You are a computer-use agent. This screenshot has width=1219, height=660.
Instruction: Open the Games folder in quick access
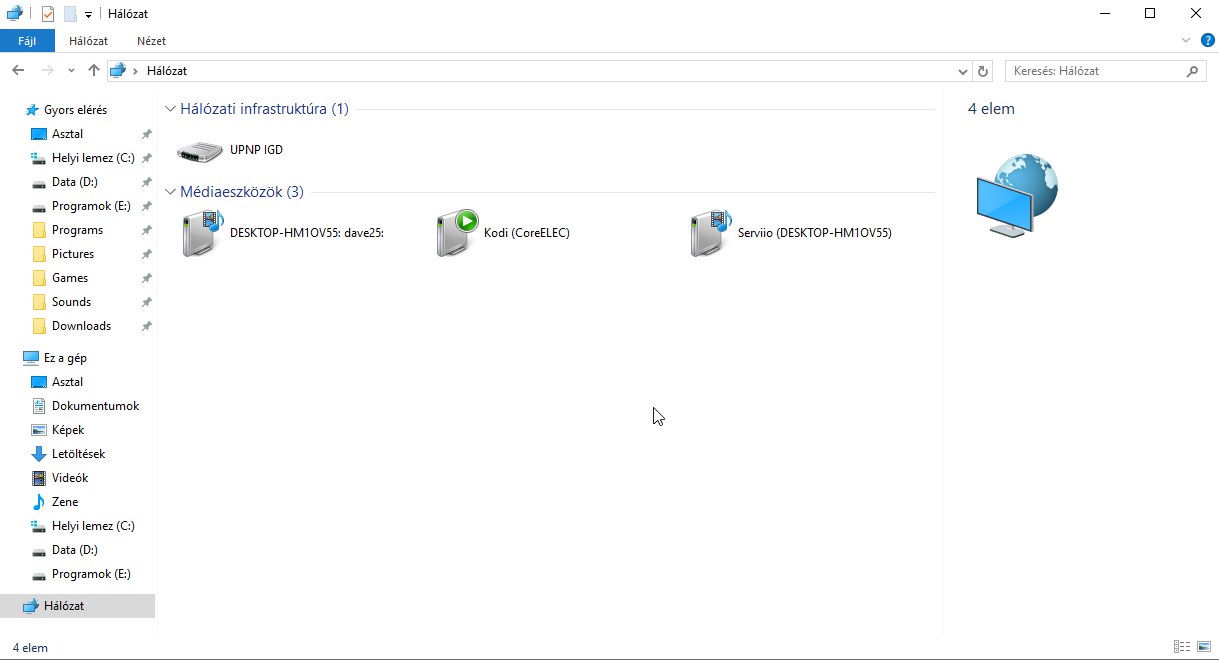point(70,278)
